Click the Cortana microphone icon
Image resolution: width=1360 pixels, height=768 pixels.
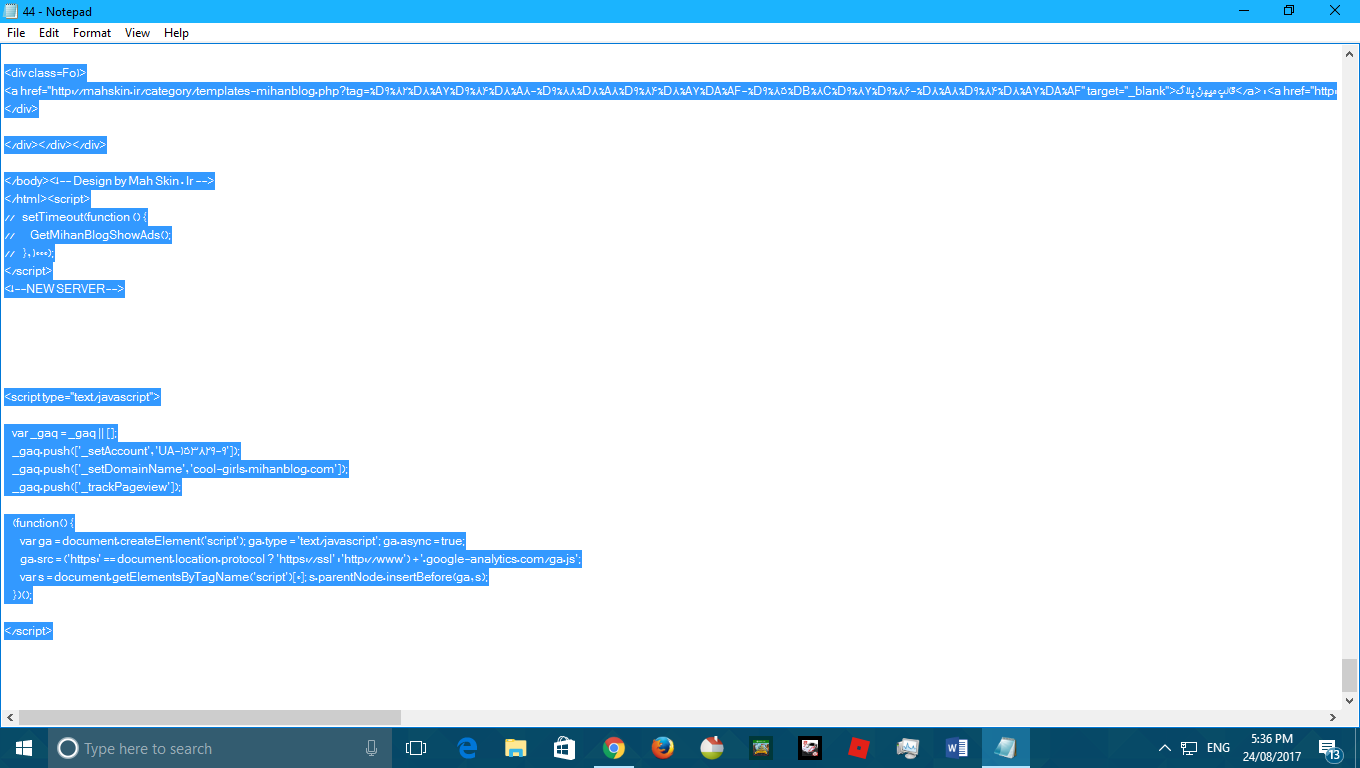371,748
